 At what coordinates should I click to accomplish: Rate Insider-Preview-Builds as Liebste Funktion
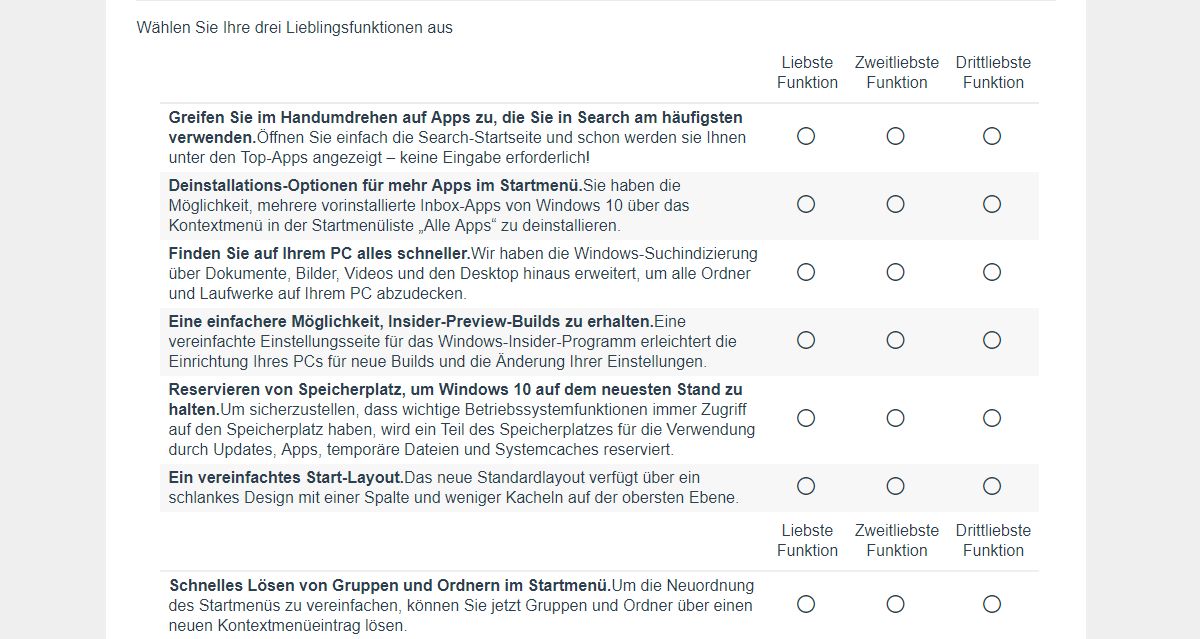(806, 340)
